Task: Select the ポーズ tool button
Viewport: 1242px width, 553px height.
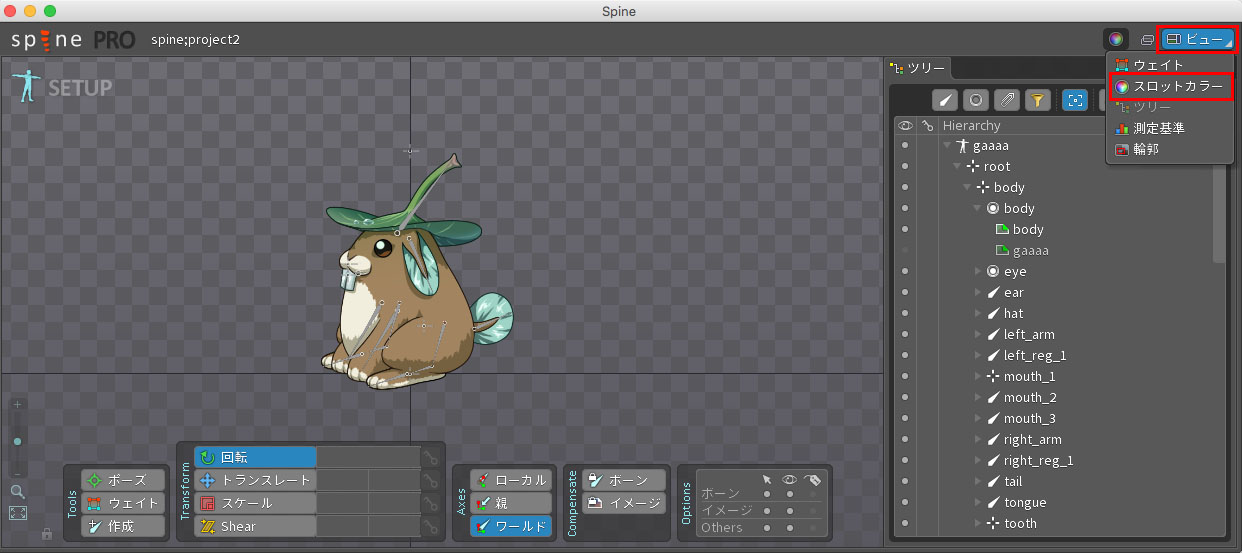Action: 123,480
